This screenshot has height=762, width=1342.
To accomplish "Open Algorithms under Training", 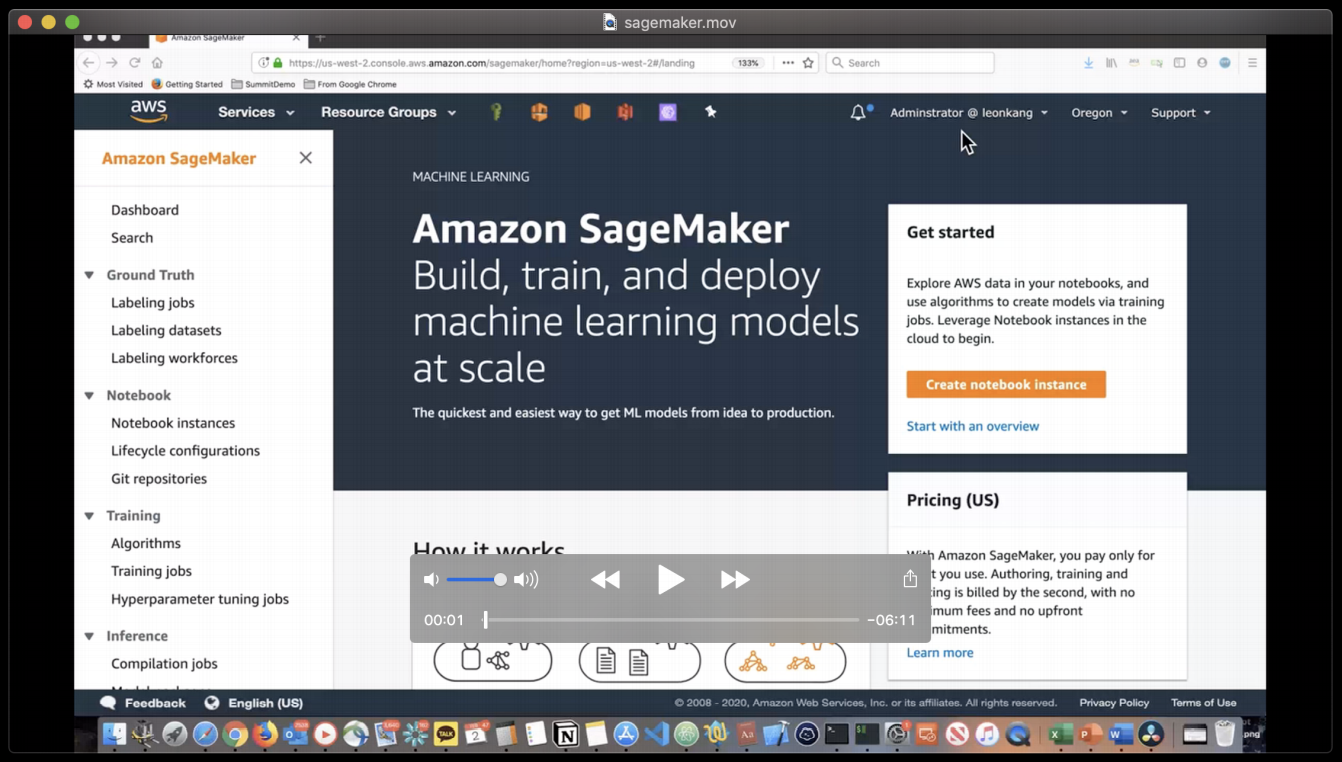I will pos(146,543).
